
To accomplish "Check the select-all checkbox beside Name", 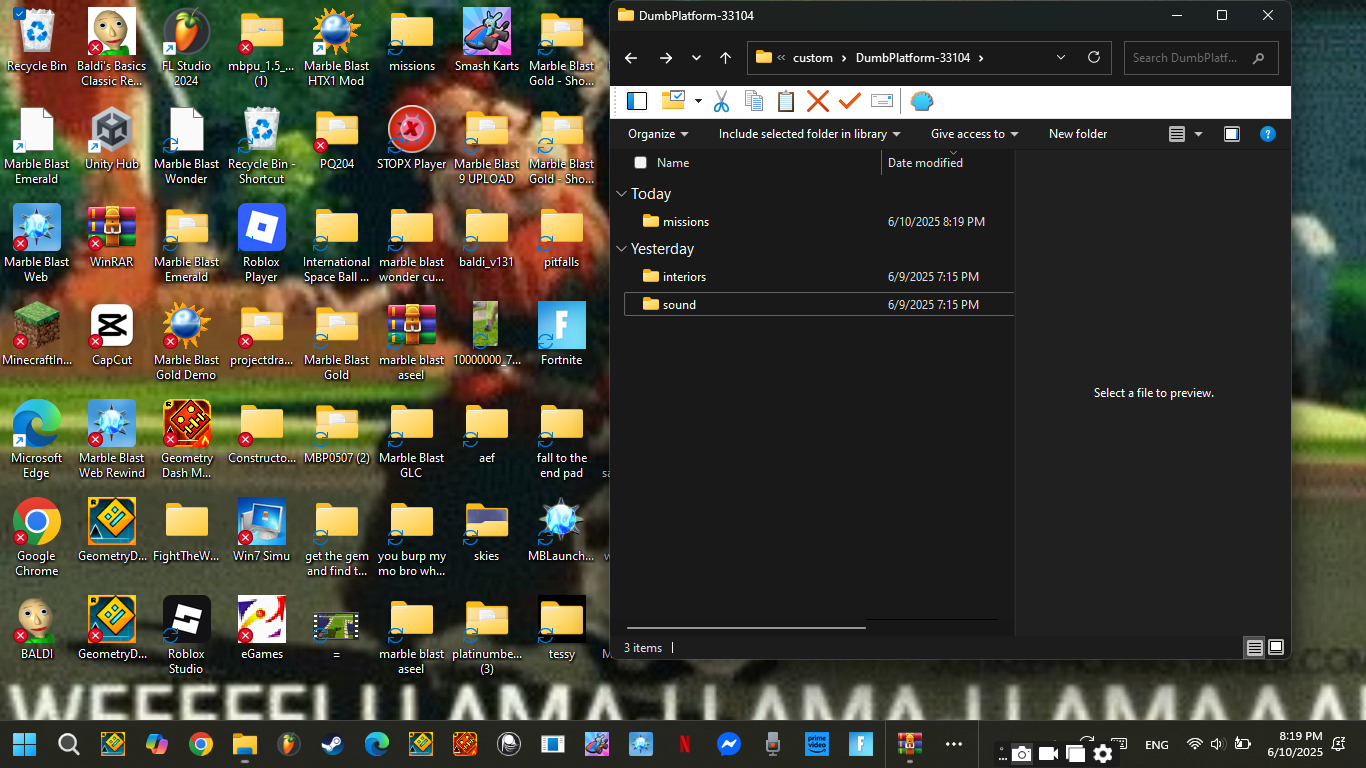I will [x=640, y=163].
